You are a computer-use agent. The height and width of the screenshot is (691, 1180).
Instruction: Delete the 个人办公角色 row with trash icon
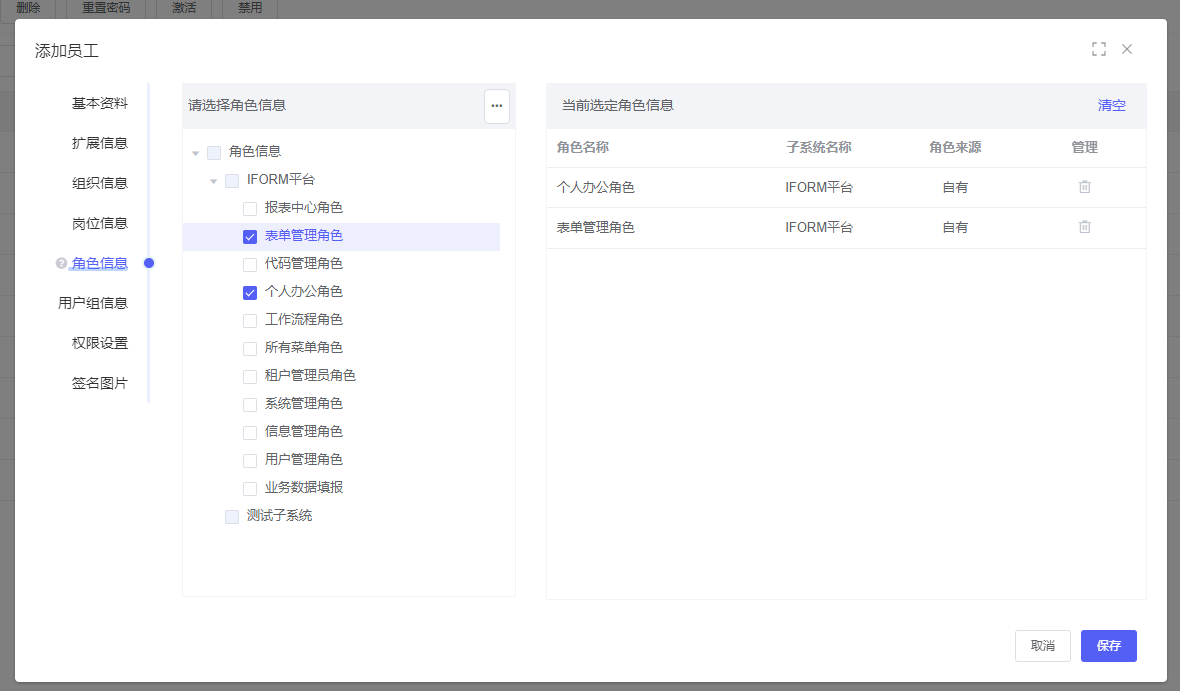click(x=1084, y=187)
